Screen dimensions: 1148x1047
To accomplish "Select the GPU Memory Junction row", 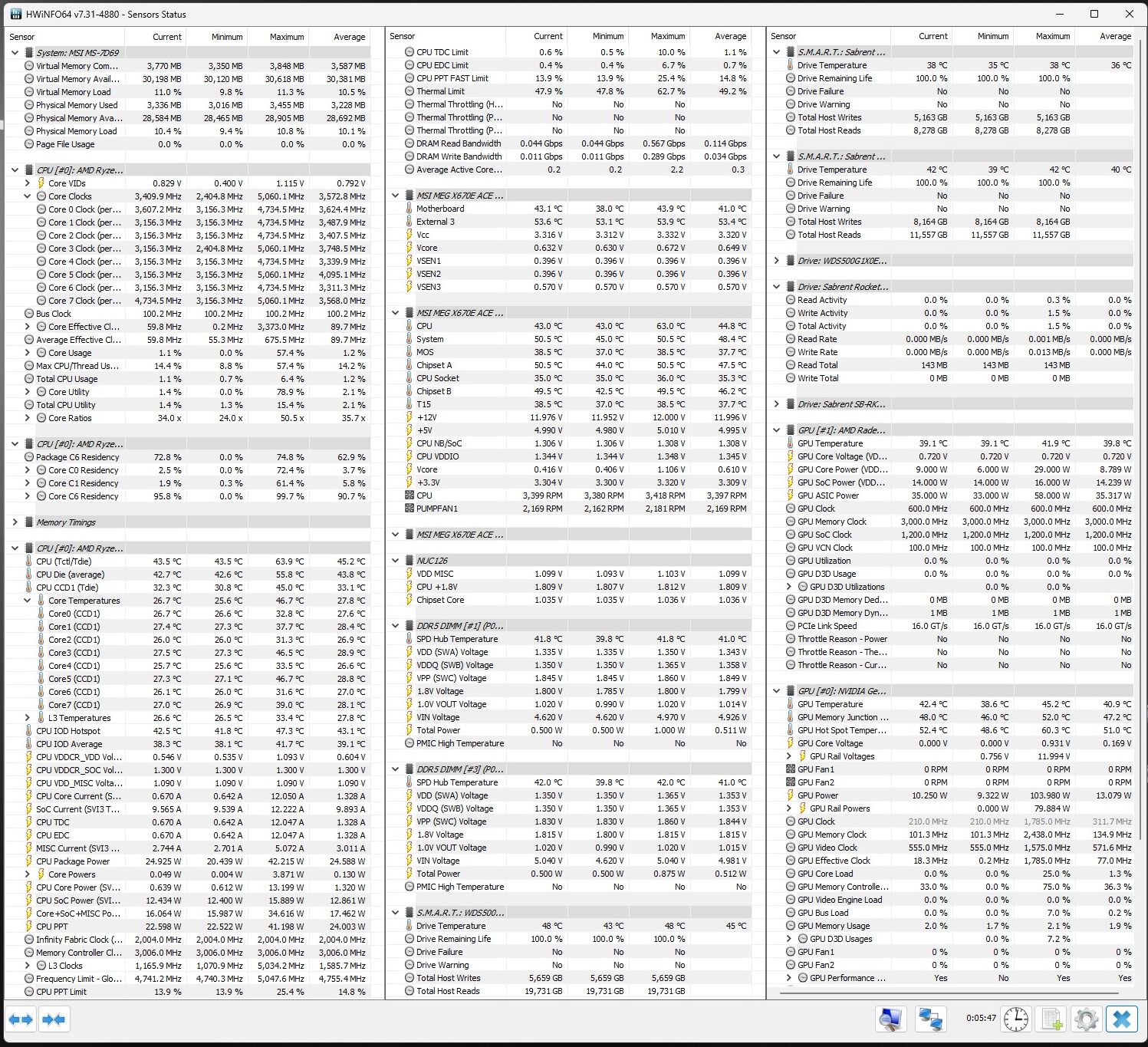I will tap(951, 717).
